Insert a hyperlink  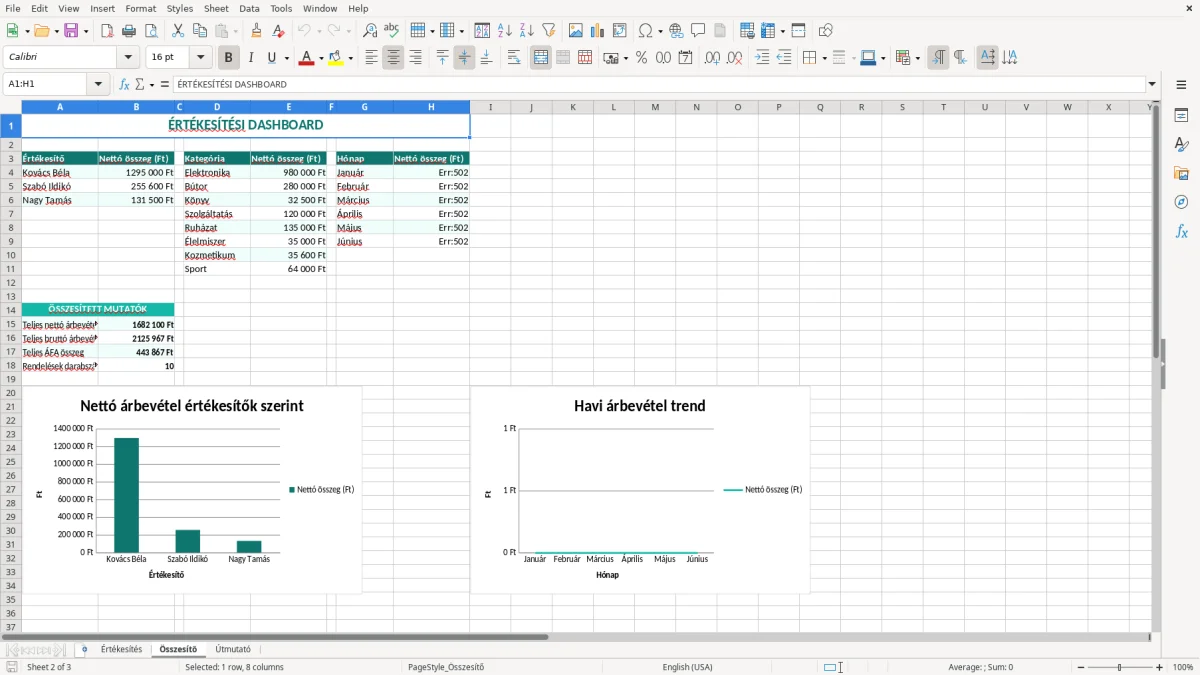tap(676, 31)
